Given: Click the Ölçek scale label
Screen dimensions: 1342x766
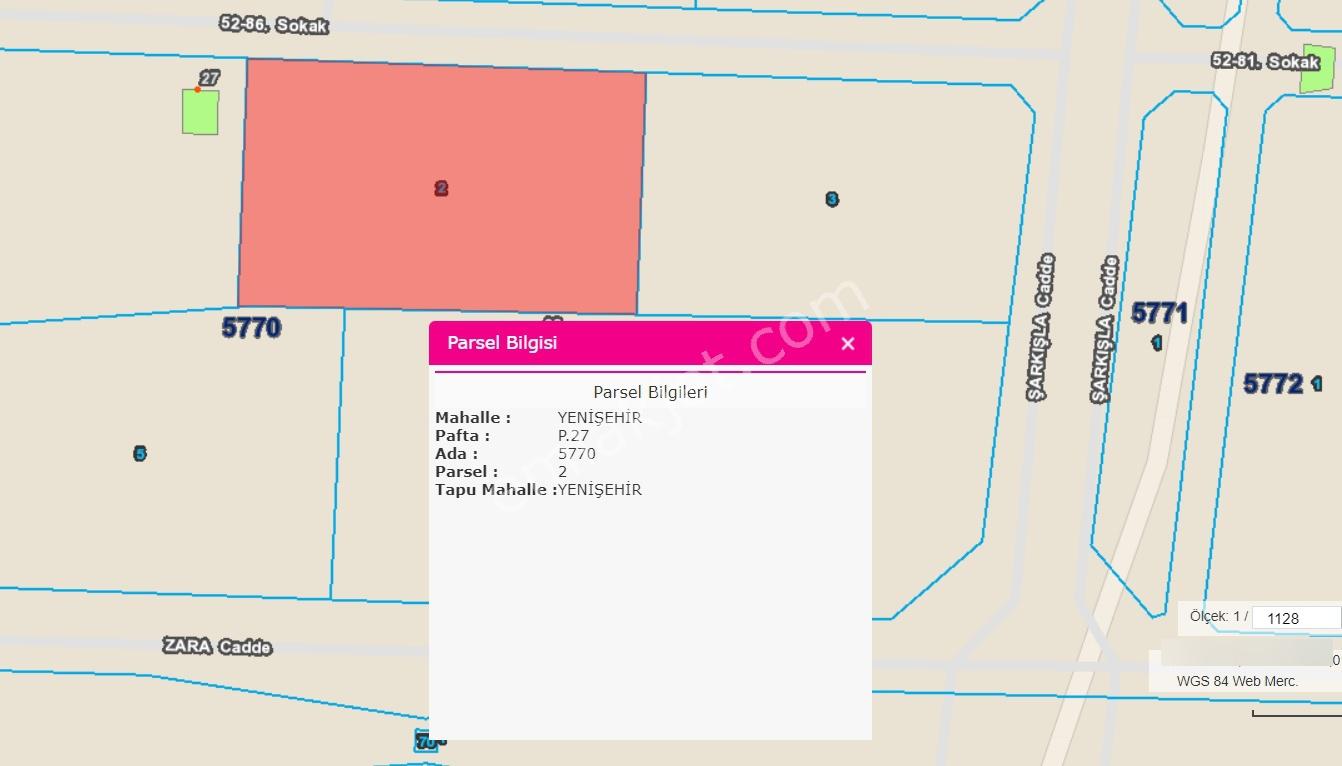Looking at the screenshot, I should [x=1219, y=616].
